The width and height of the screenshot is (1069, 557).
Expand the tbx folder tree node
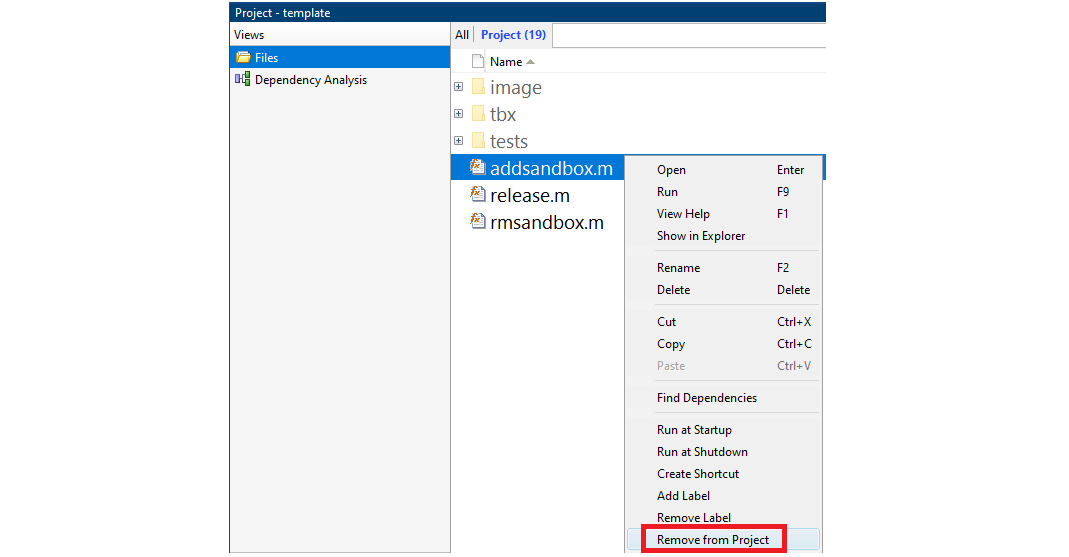[459, 114]
